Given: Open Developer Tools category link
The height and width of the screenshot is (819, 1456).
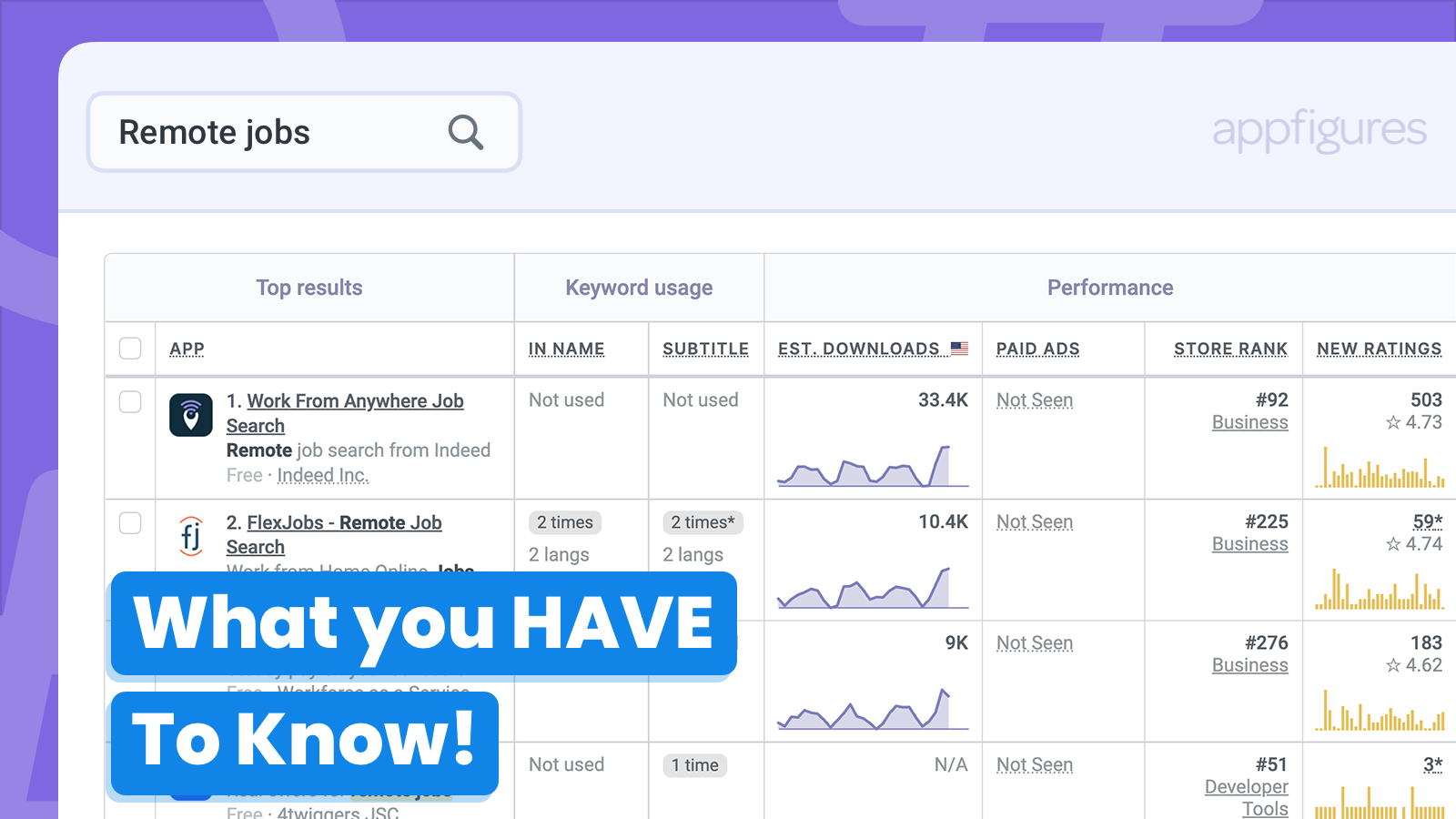Looking at the screenshot, I should coord(1247,797).
